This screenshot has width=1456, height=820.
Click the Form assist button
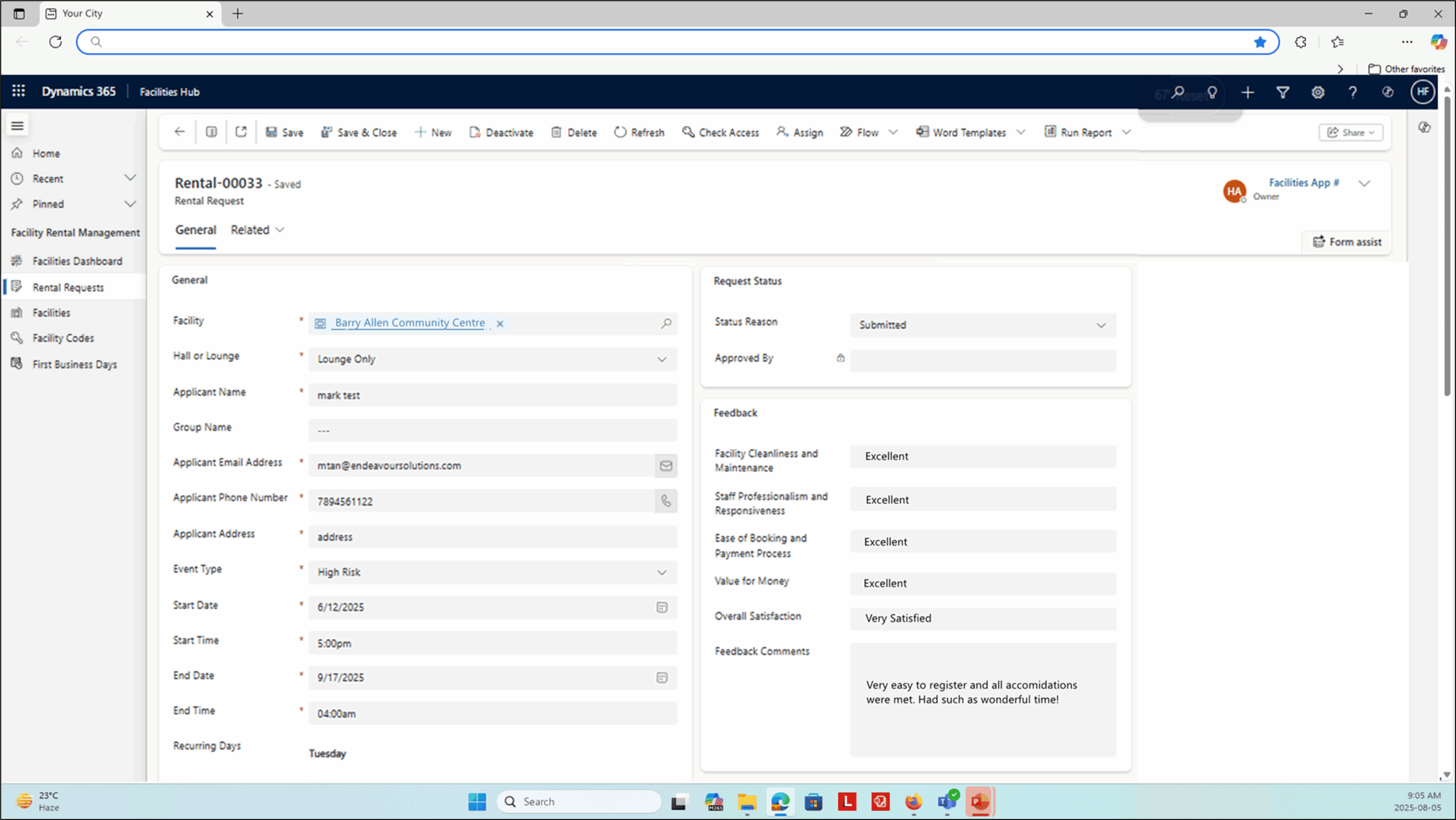tap(1347, 242)
